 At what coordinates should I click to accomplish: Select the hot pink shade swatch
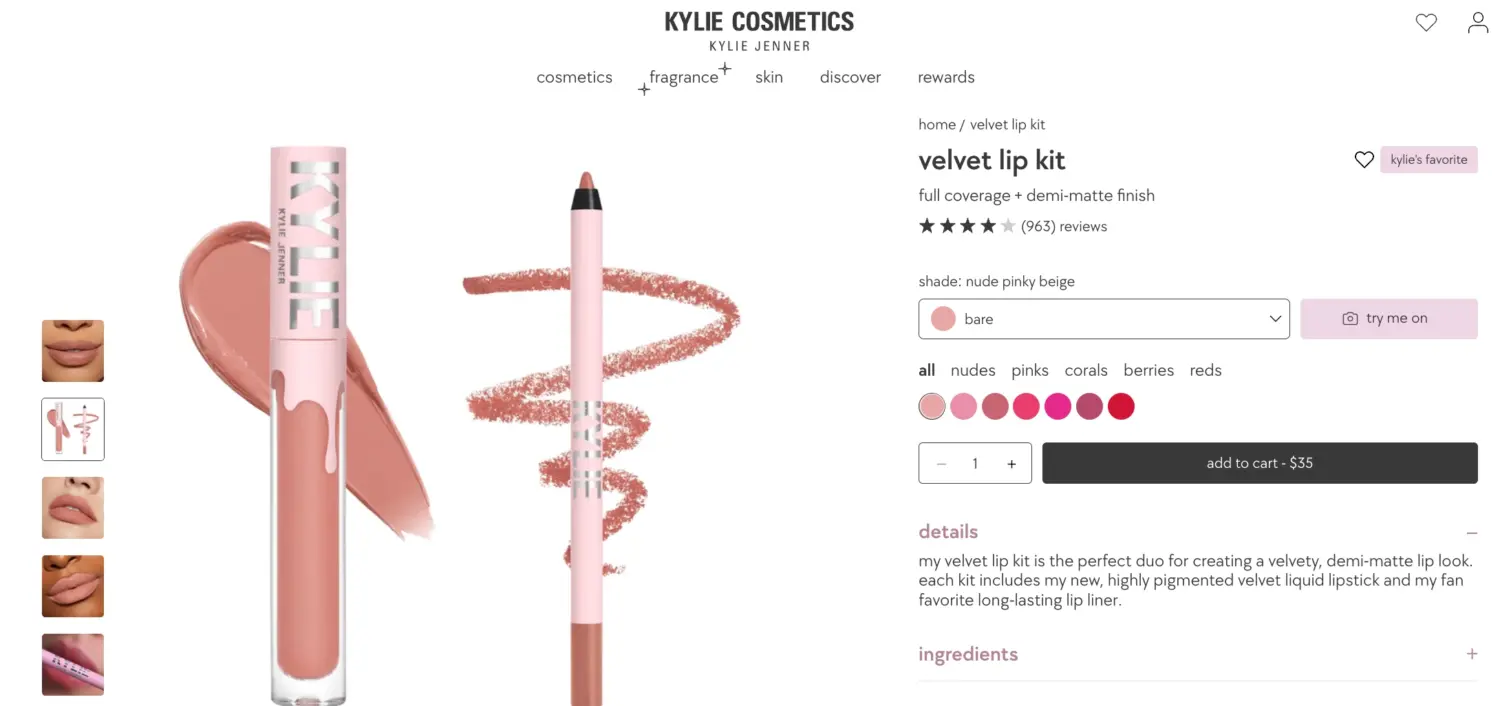click(1058, 406)
